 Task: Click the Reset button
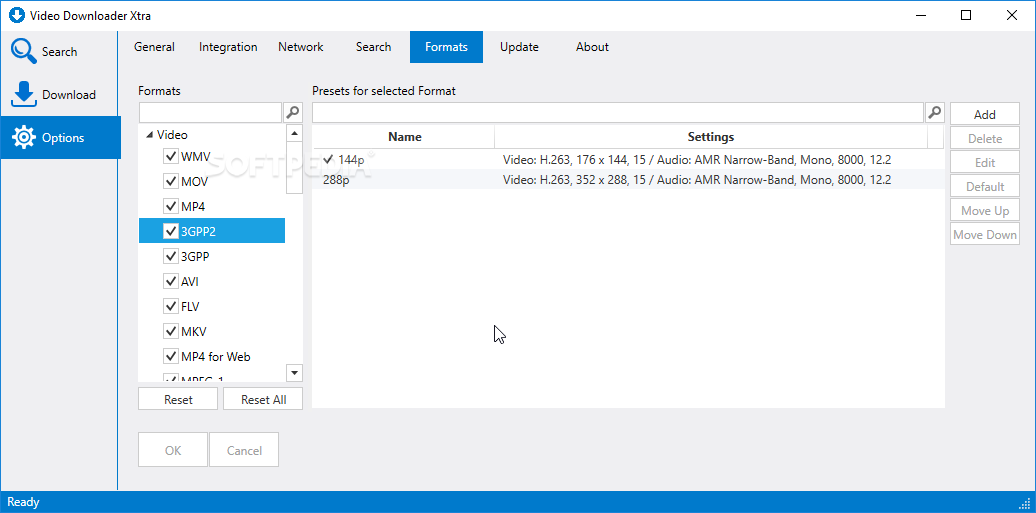point(178,399)
